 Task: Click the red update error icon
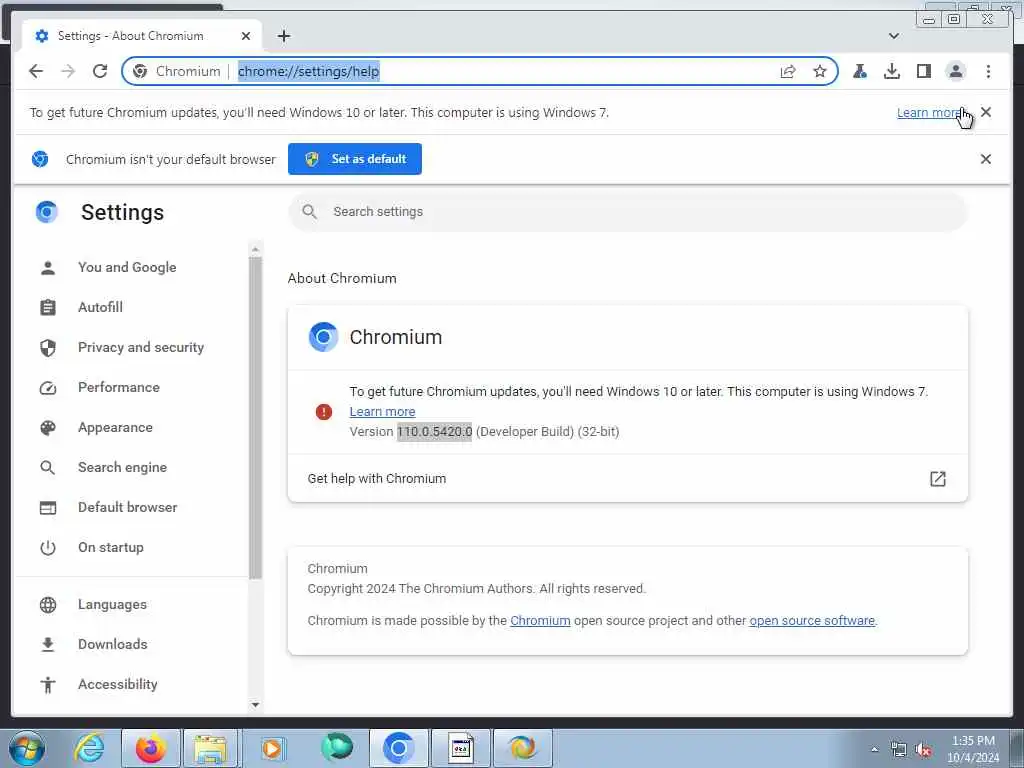pos(323,412)
